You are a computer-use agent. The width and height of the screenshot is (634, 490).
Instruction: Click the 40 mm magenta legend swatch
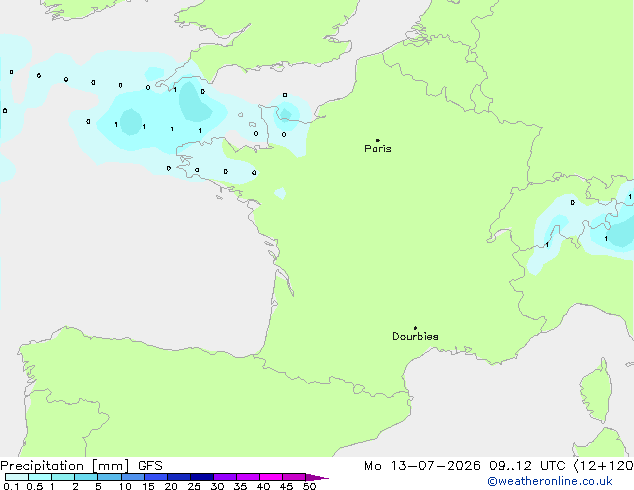pyautogui.click(x=271, y=477)
